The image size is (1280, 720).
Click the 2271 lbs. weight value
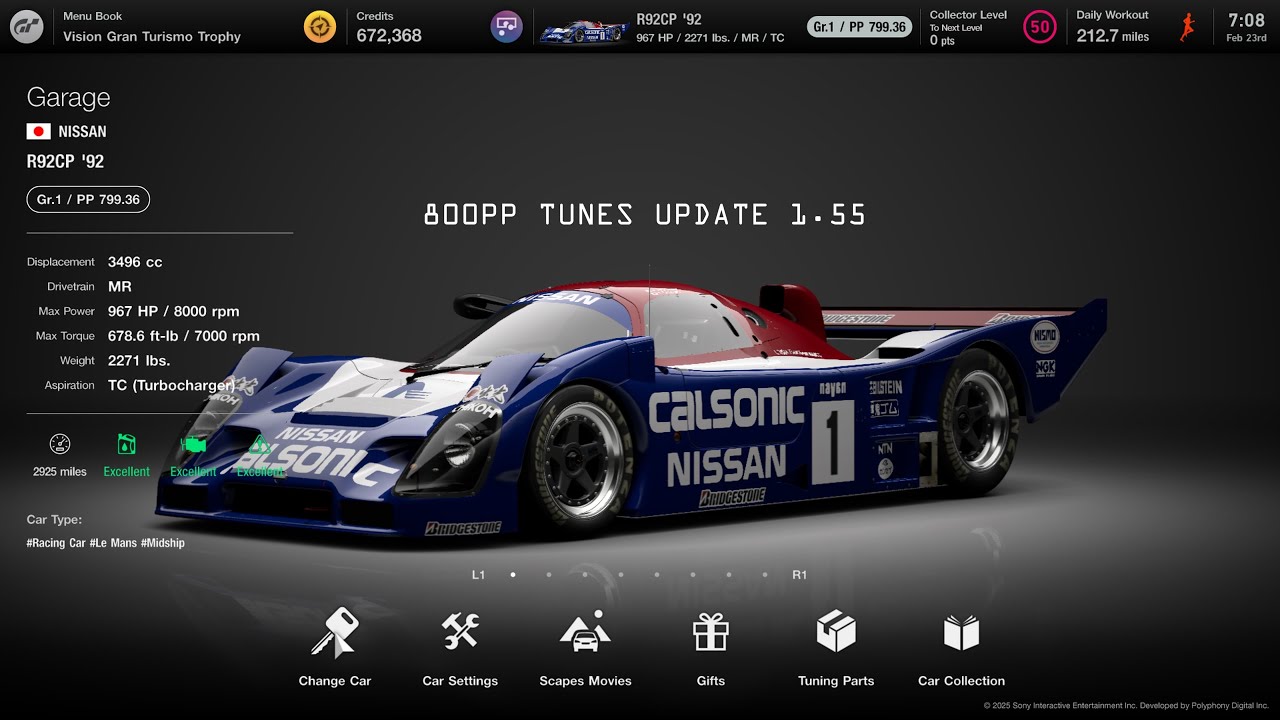point(139,360)
